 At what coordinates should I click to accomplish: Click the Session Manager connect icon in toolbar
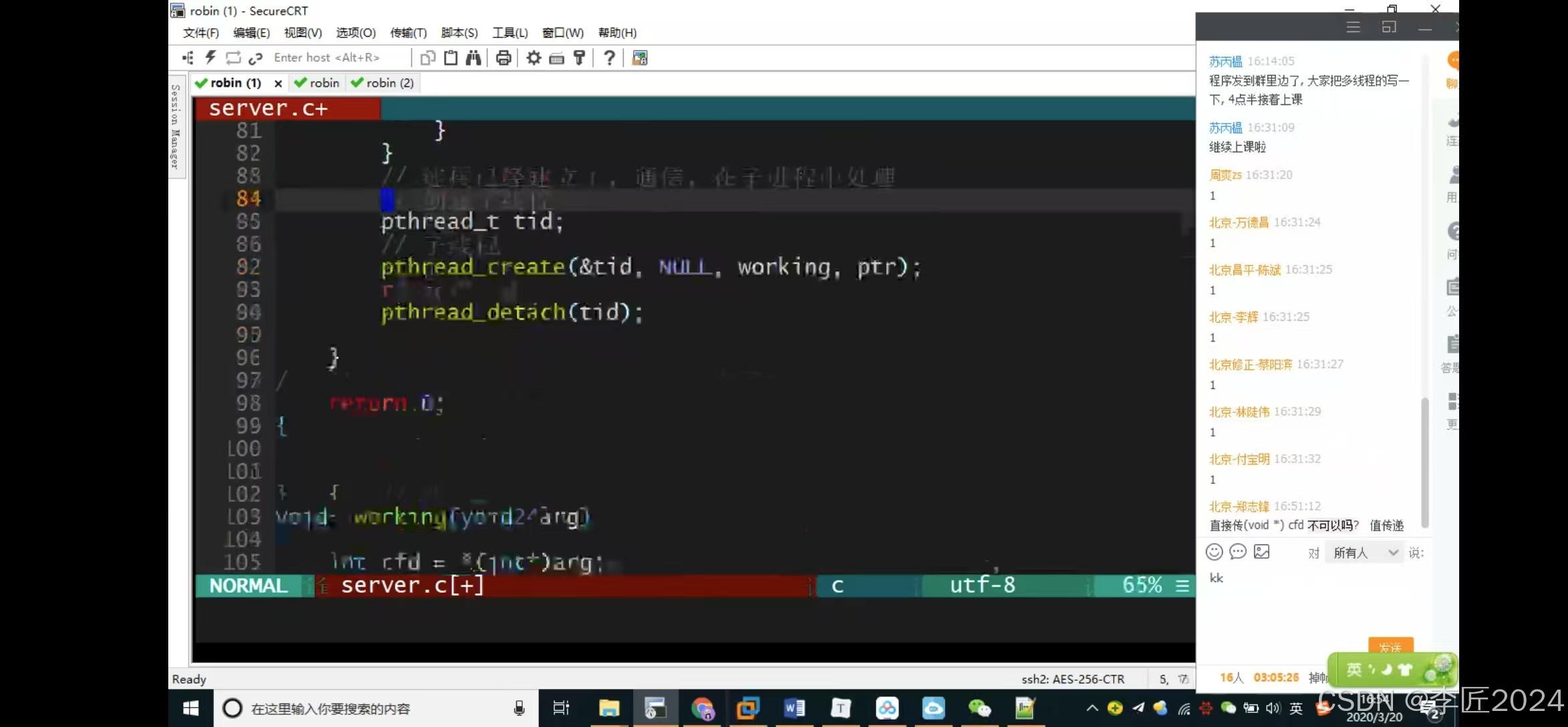188,57
